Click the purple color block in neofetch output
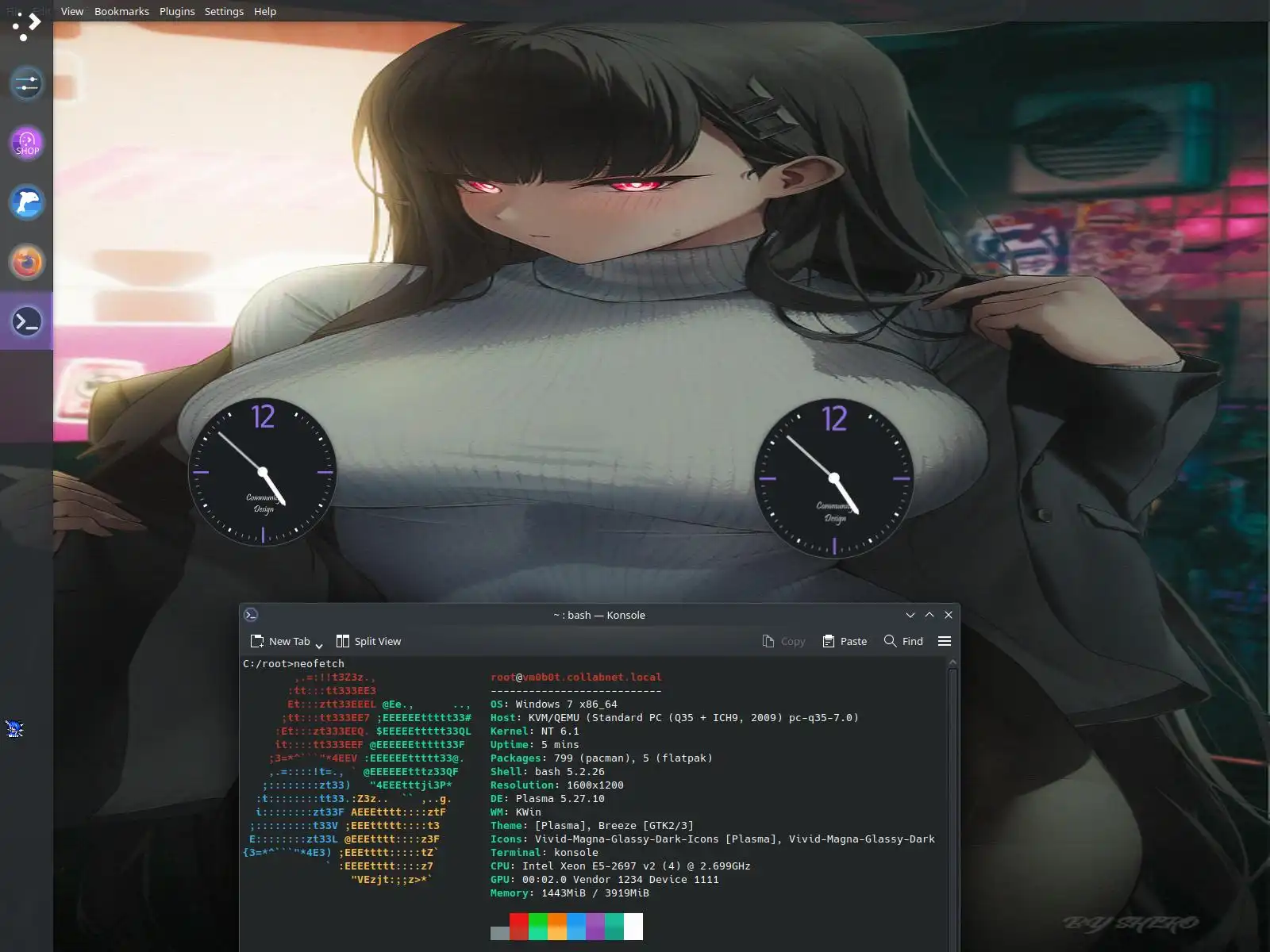Image resolution: width=1270 pixels, height=952 pixels. [595, 927]
